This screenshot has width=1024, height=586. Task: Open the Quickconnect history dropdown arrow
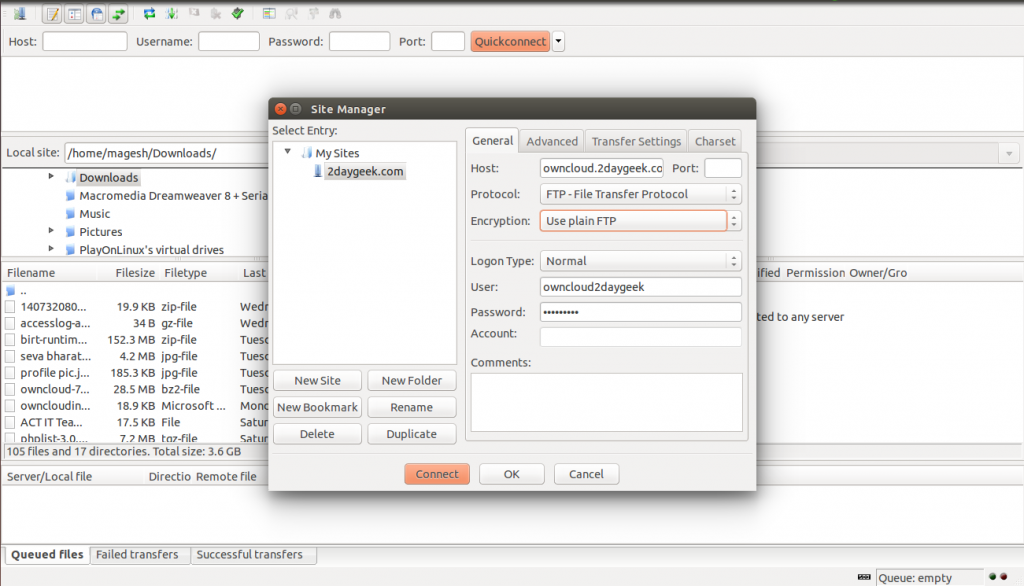point(558,42)
